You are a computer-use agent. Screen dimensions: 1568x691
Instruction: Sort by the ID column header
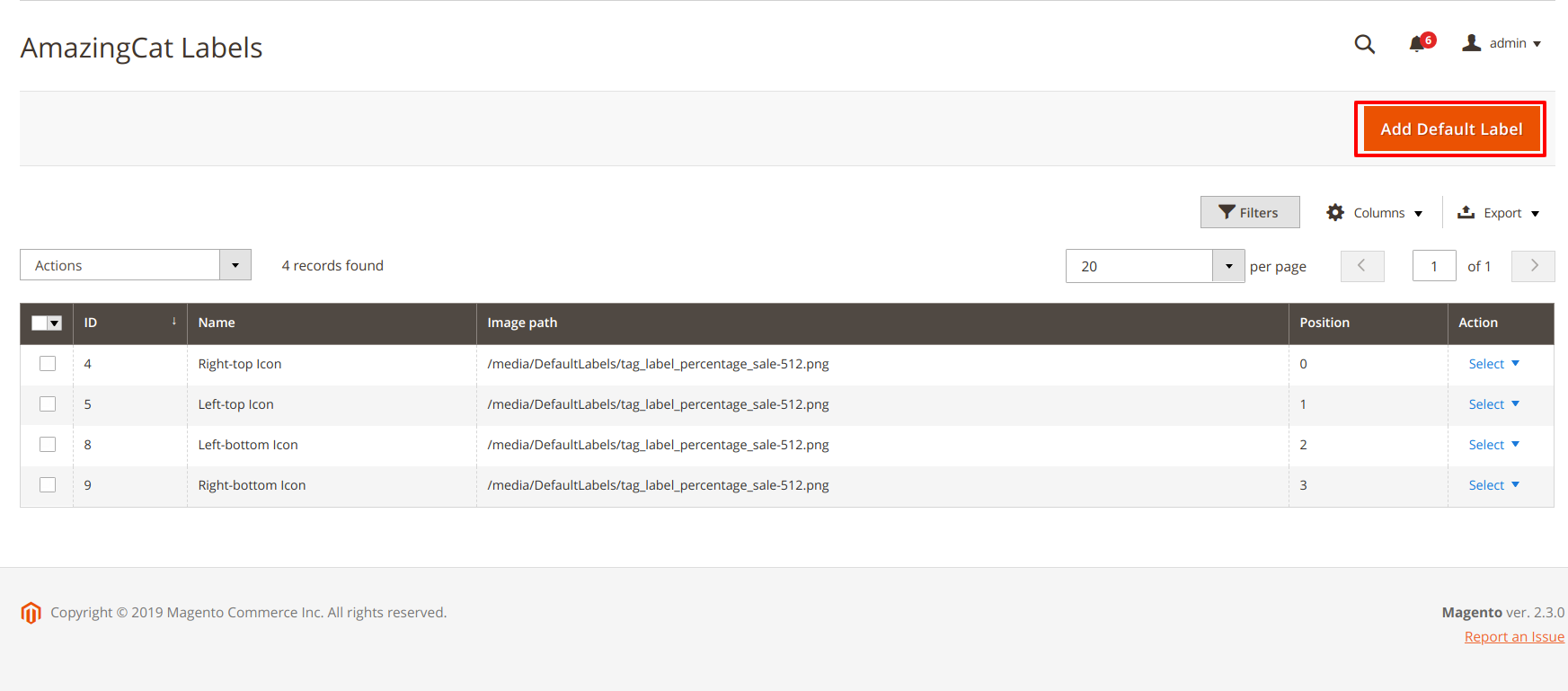(x=130, y=323)
